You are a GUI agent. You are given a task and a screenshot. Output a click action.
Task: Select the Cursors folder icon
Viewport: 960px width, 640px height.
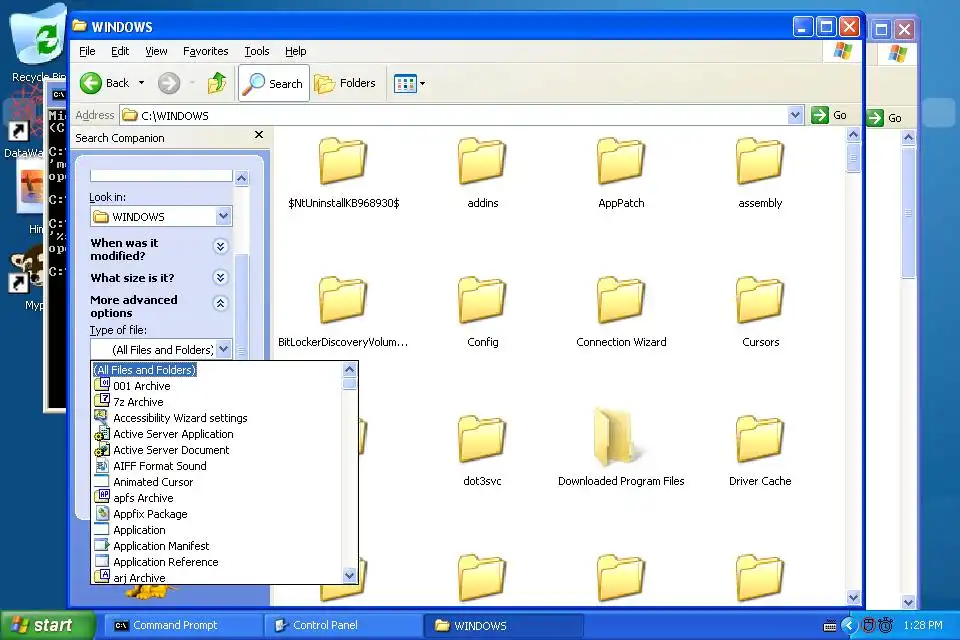[760, 299]
